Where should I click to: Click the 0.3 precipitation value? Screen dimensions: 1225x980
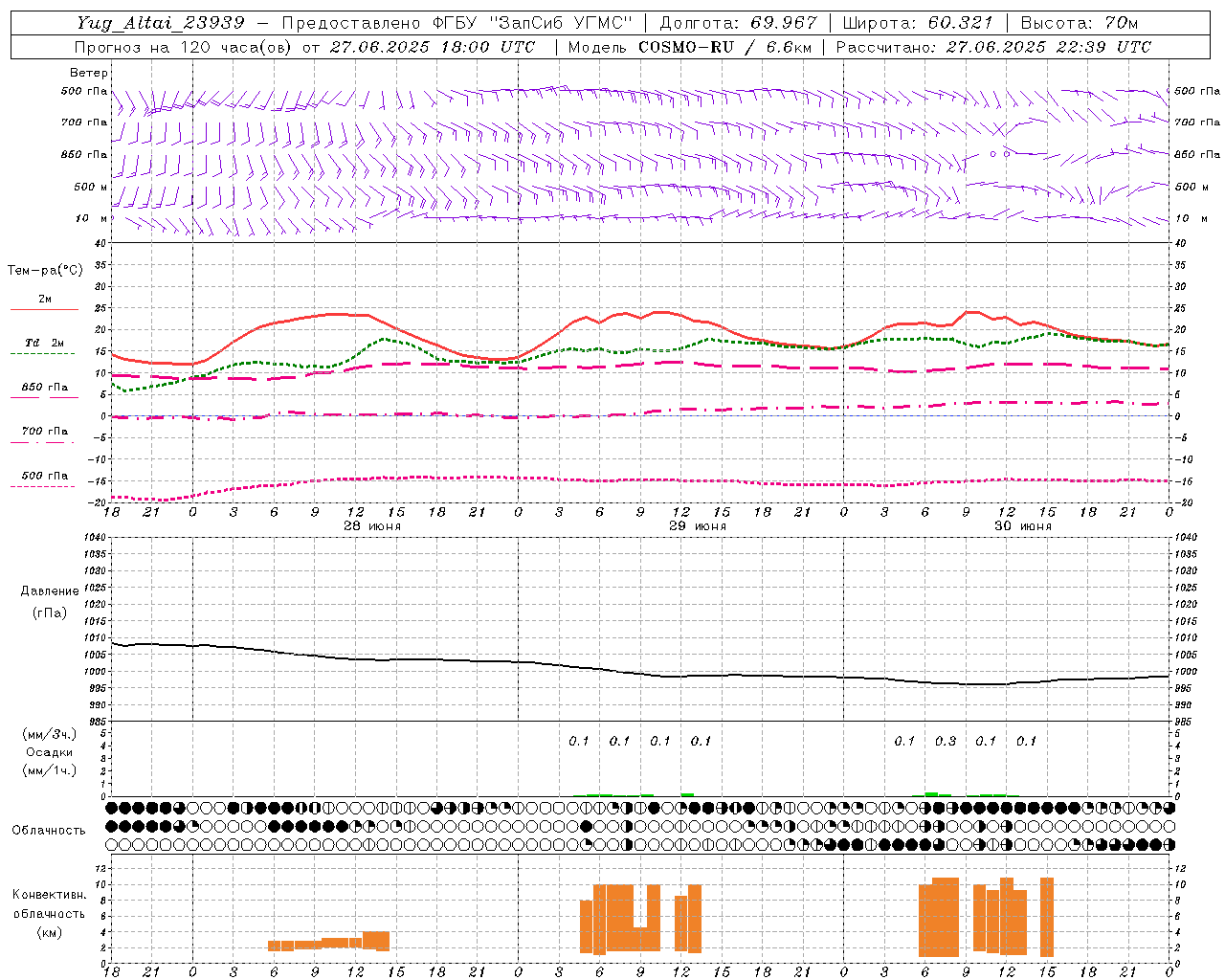946,742
